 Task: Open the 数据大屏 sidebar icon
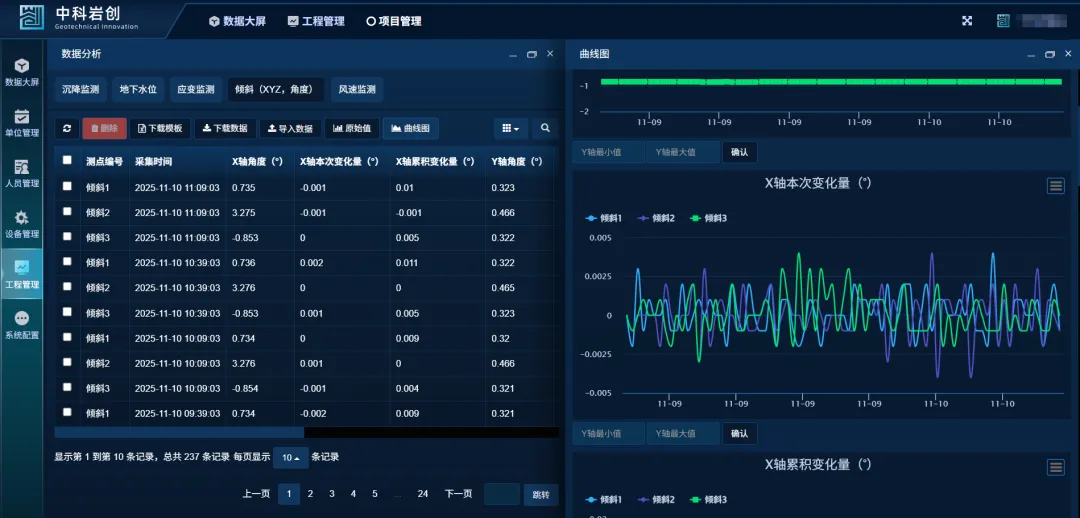pyautogui.click(x=22, y=72)
